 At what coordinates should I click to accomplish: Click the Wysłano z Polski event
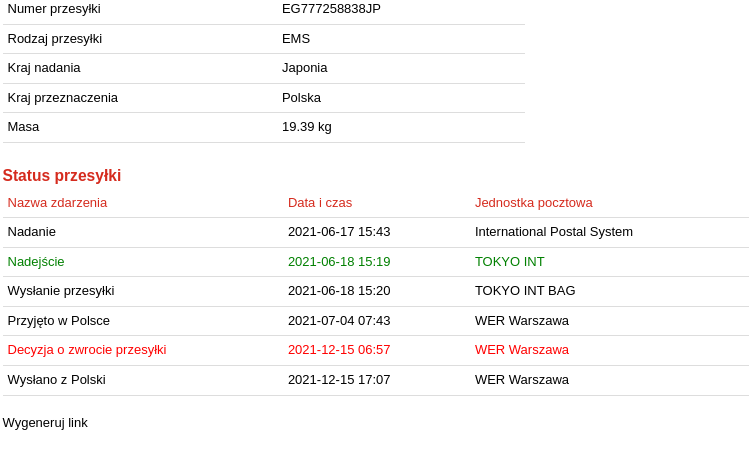pos(56,380)
